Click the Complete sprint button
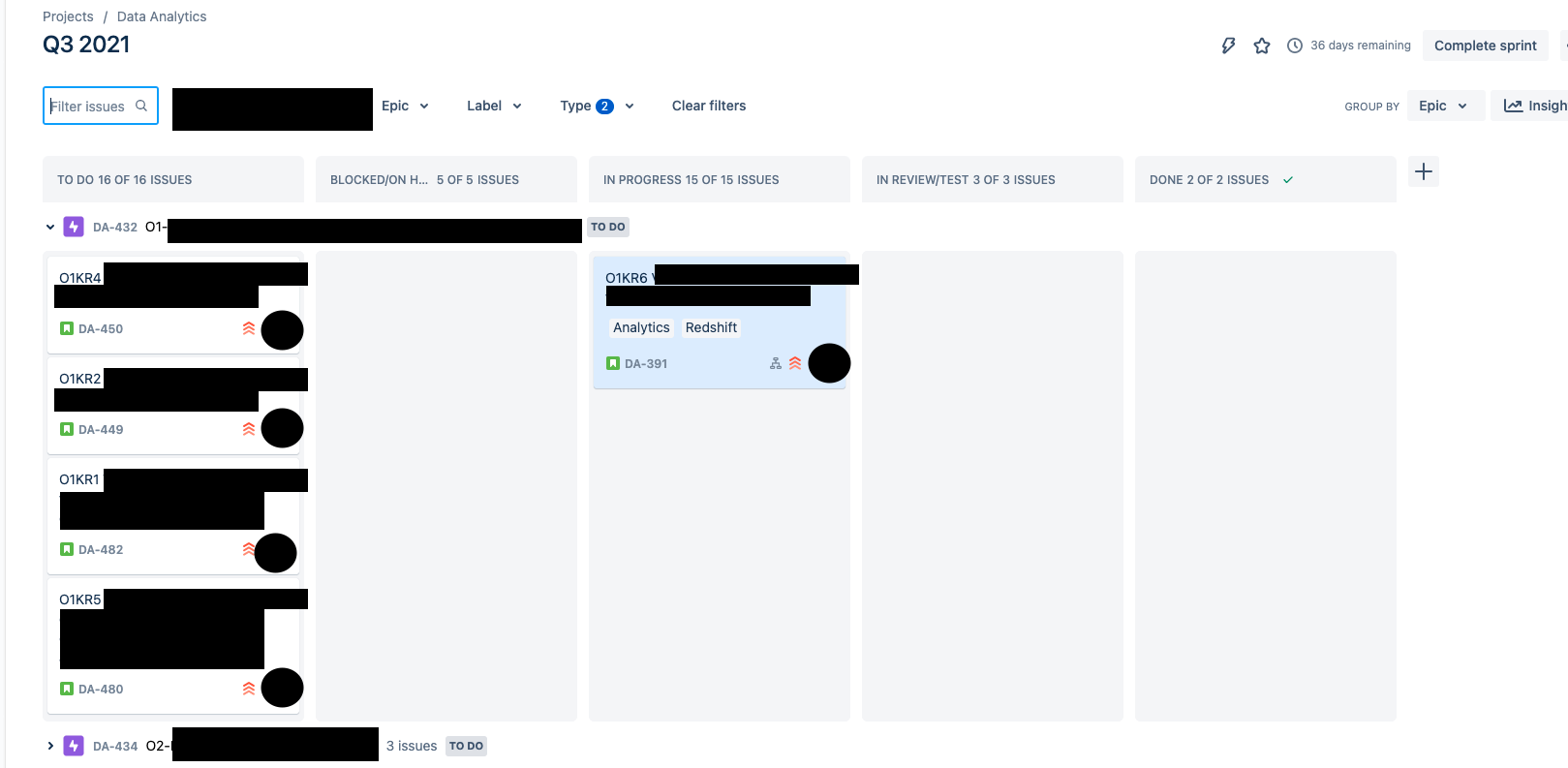The height and width of the screenshot is (768, 1568). (1486, 46)
